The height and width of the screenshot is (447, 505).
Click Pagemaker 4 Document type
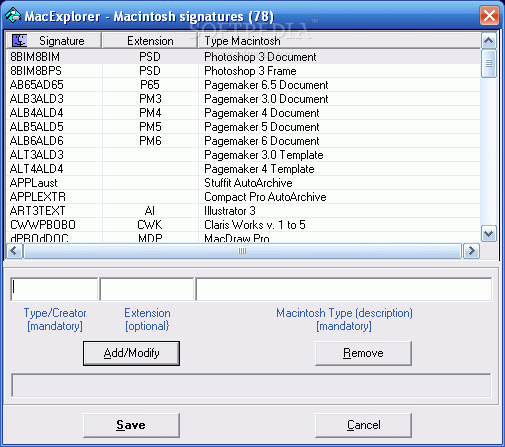tap(262, 113)
